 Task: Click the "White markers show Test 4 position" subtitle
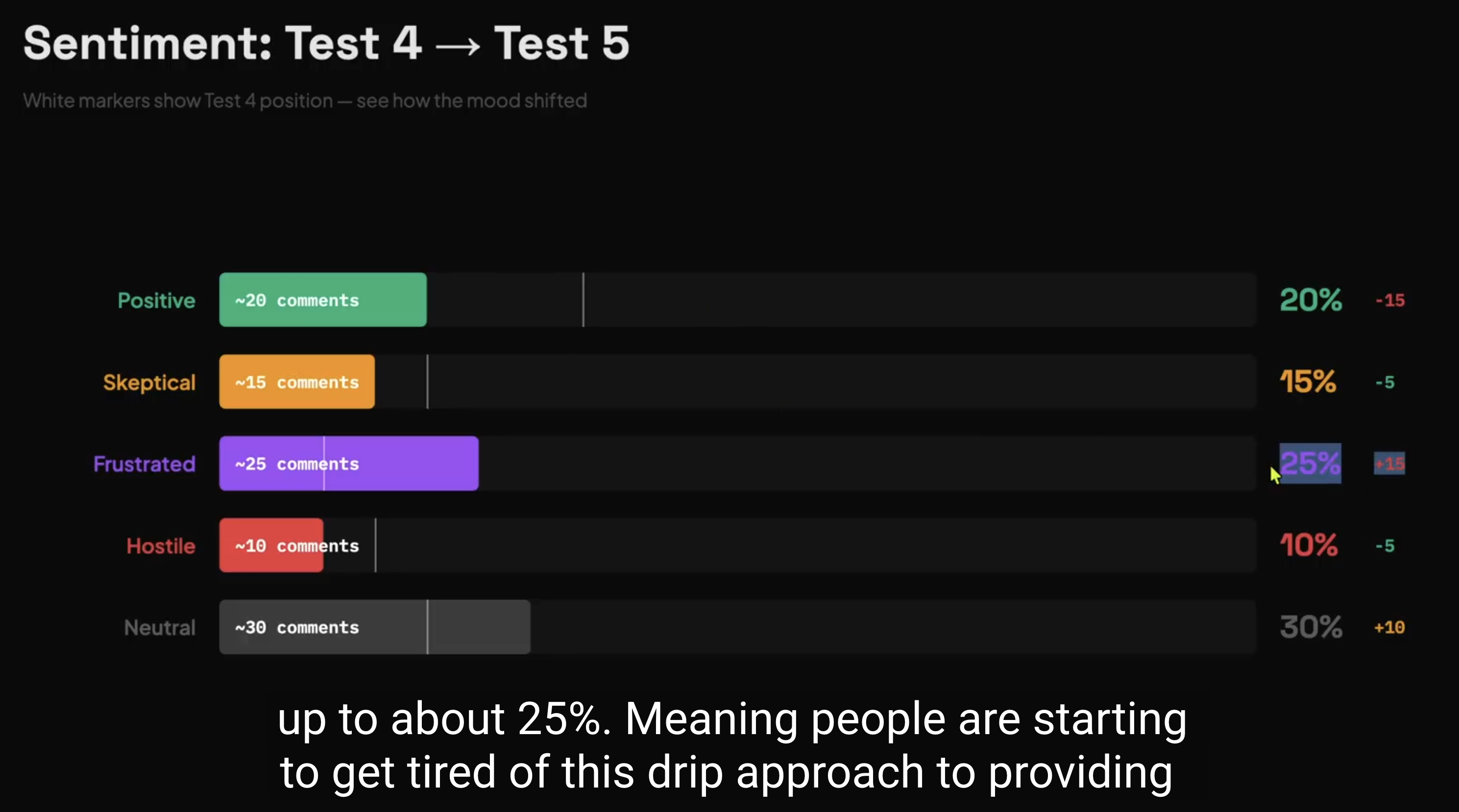(305, 101)
